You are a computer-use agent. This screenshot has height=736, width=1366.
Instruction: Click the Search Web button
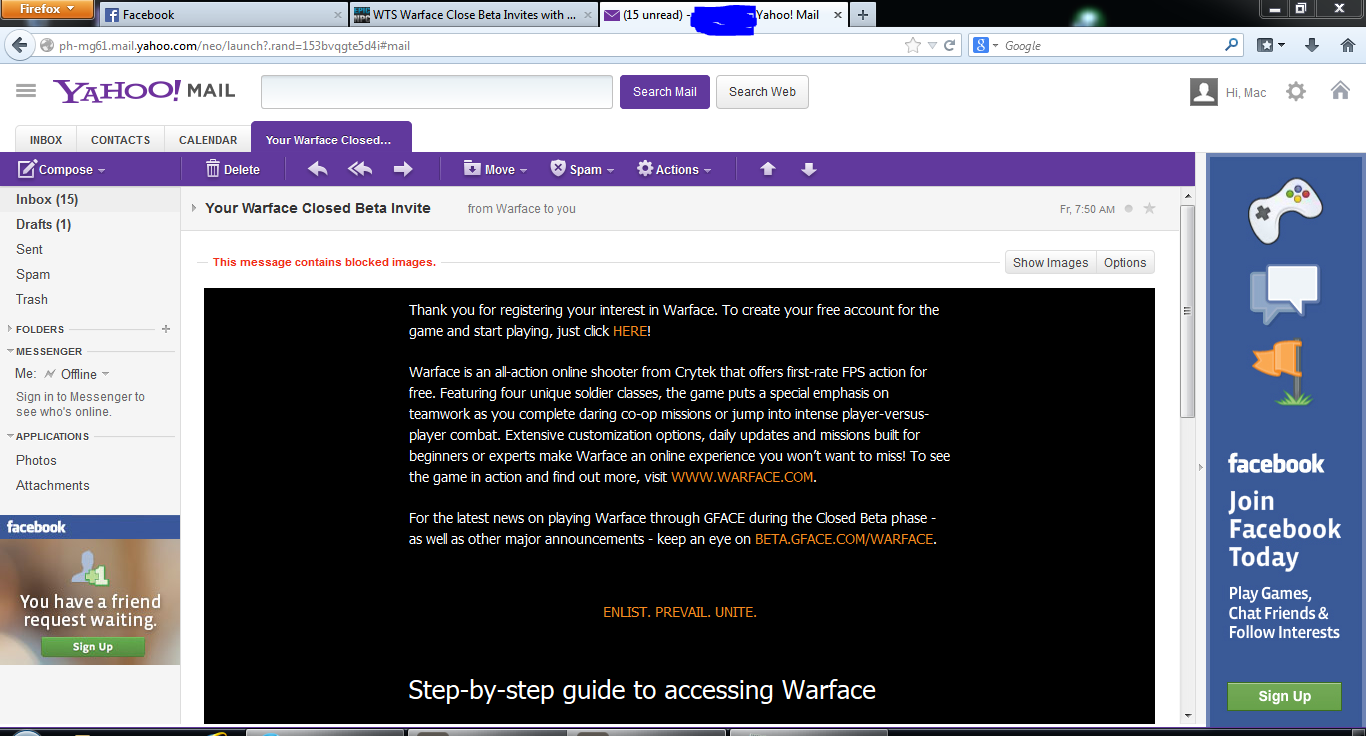[x=762, y=92]
